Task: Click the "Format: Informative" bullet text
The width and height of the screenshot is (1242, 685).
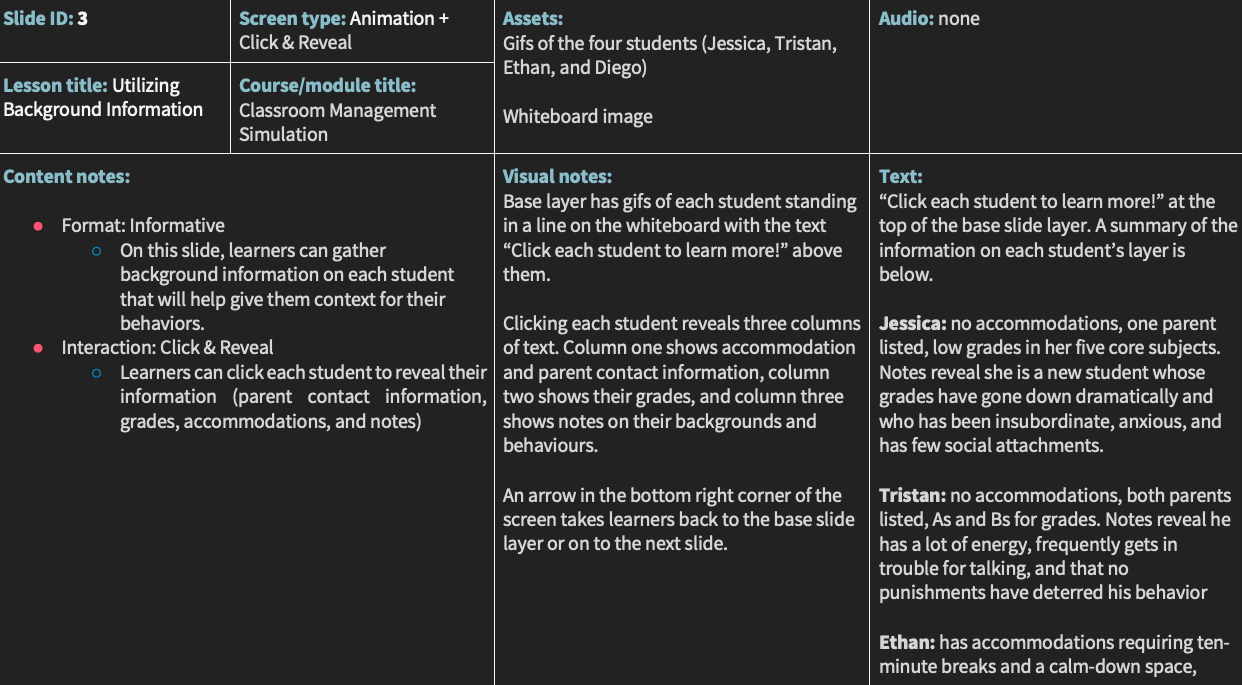Action: (x=143, y=226)
